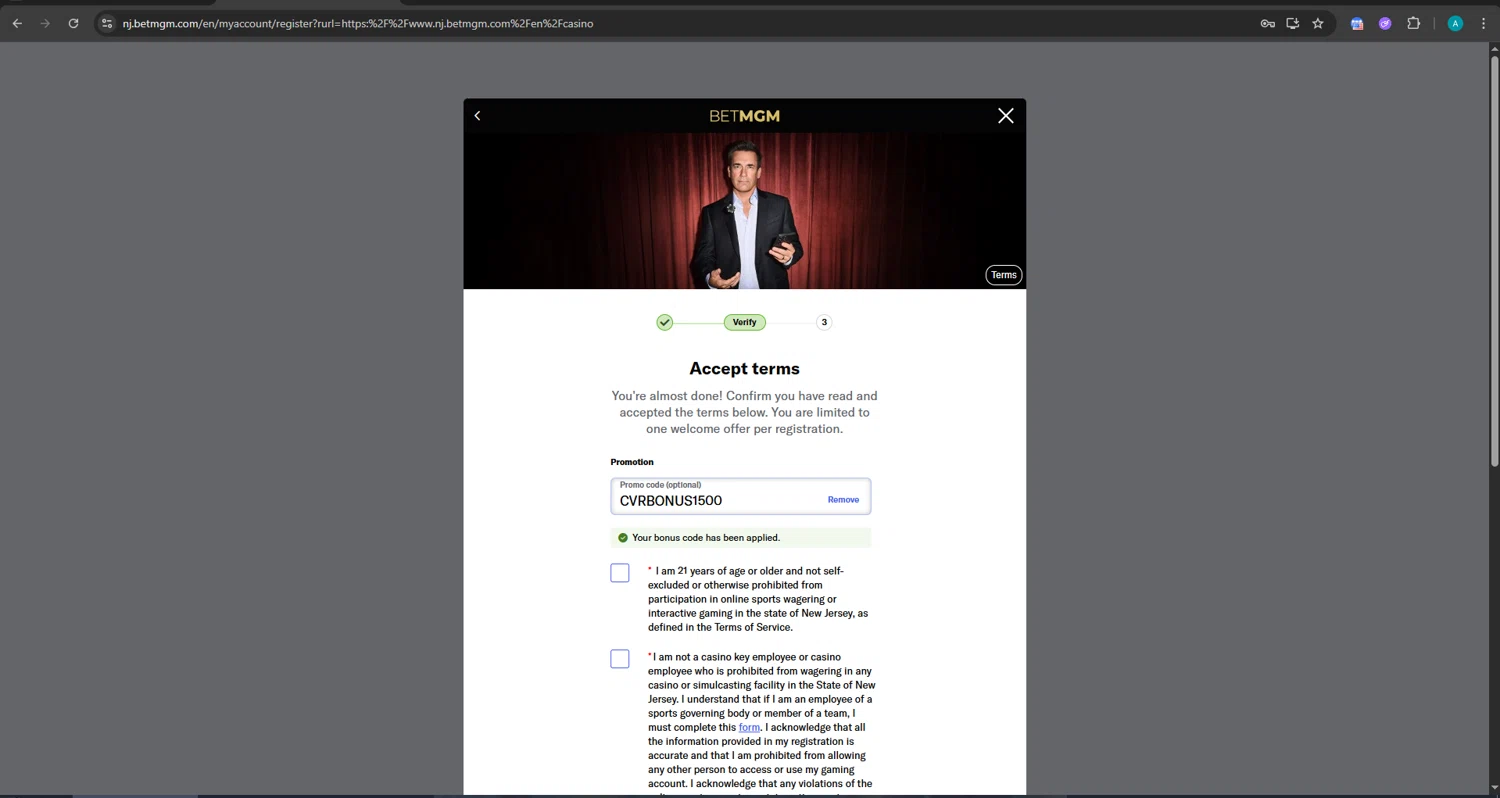1500x798 pixels.
Task: Open the Chrome profile avatar
Action: [1455, 23]
